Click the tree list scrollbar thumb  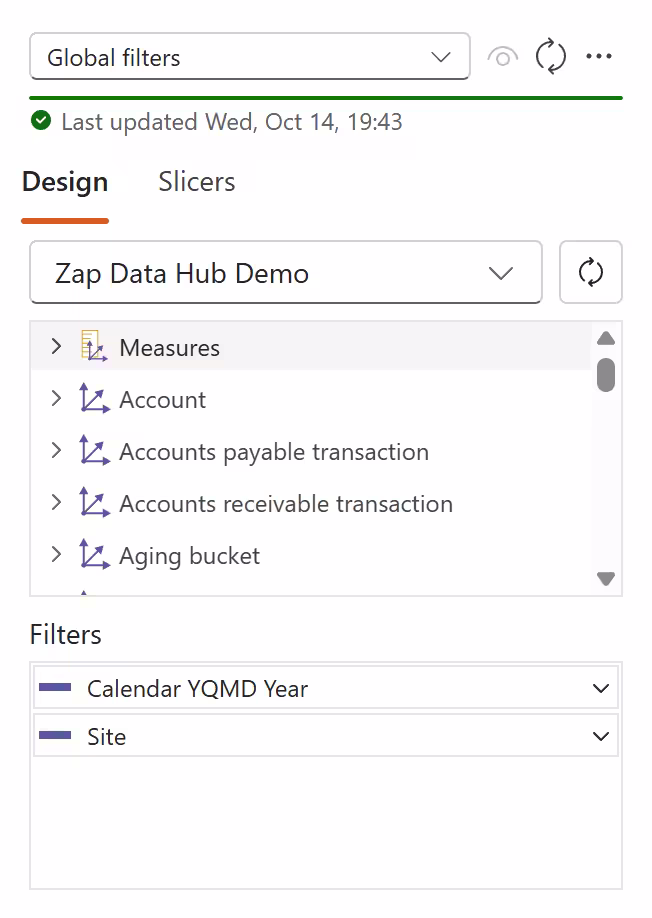click(x=606, y=375)
